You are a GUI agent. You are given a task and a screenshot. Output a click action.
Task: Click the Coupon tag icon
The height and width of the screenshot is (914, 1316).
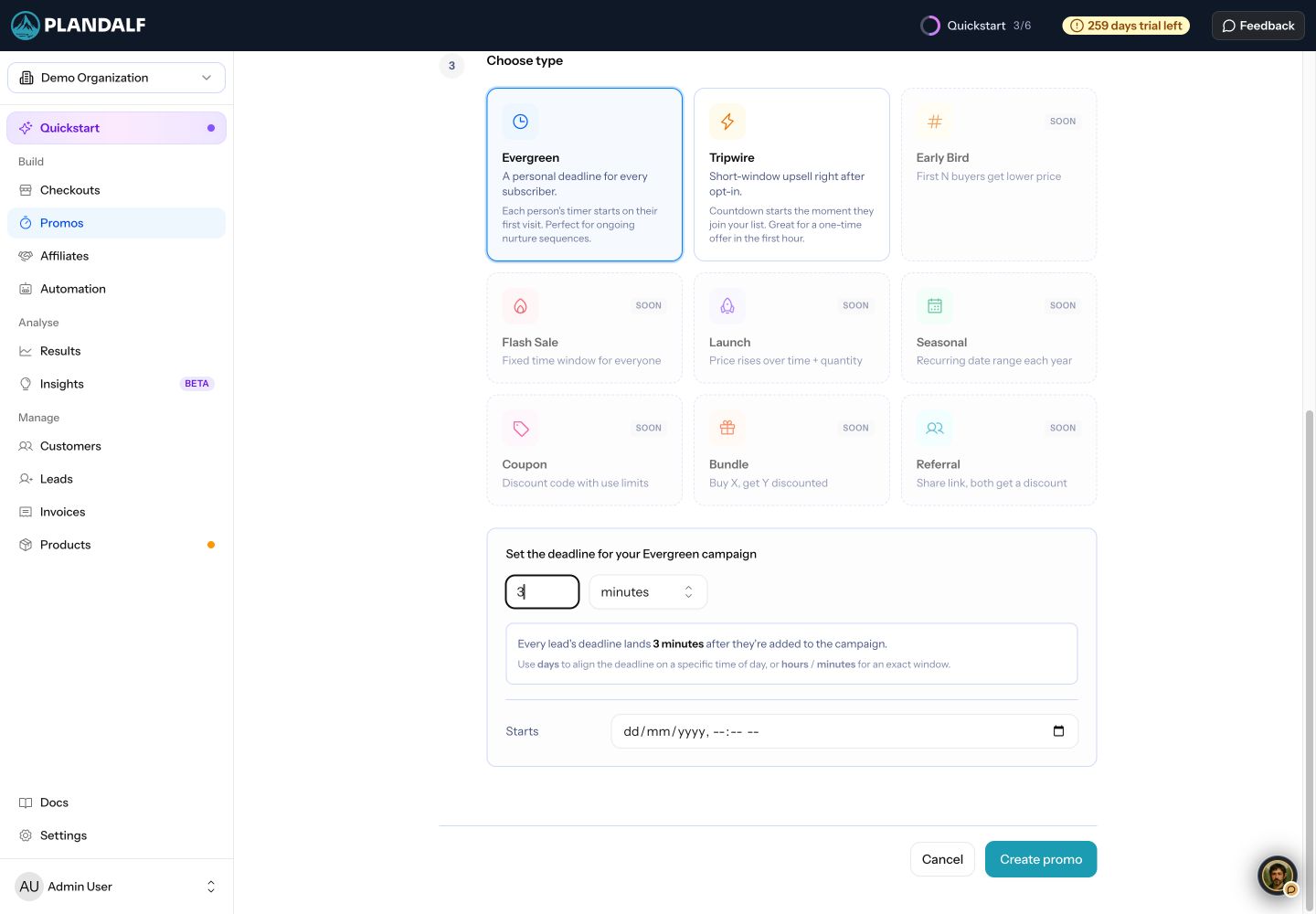[520, 429]
